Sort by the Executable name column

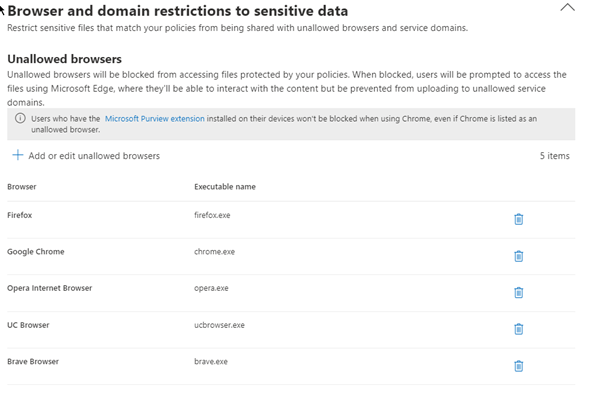(224, 187)
